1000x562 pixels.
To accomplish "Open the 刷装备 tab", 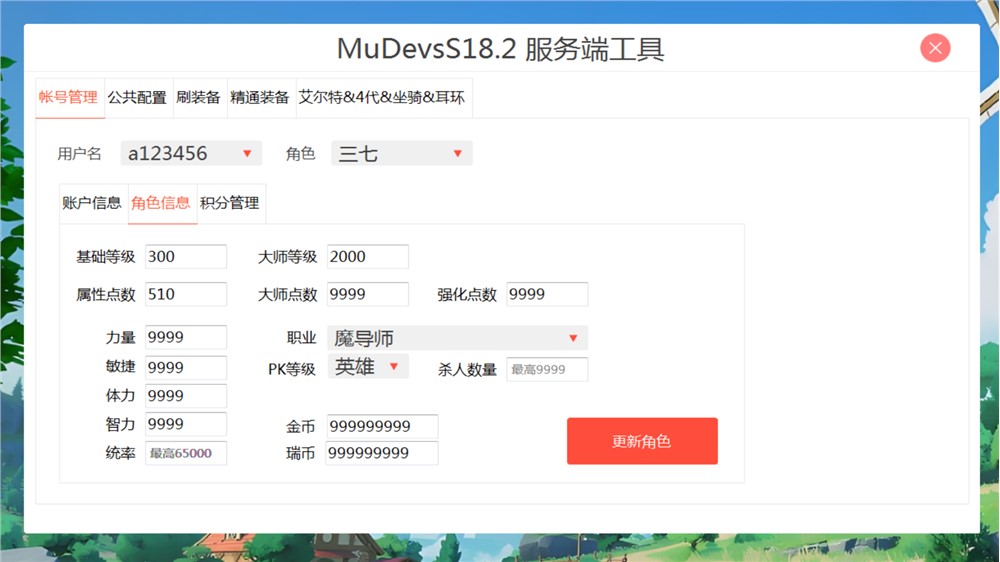I will 199,98.
